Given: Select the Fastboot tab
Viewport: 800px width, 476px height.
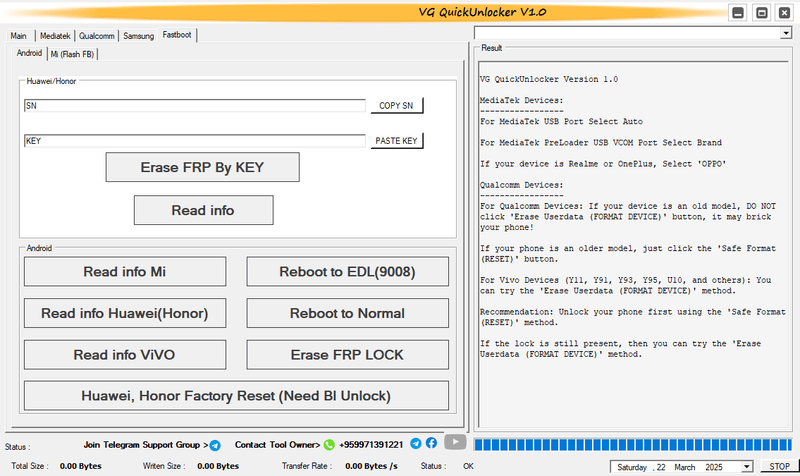Looking at the screenshot, I should pos(177,35).
